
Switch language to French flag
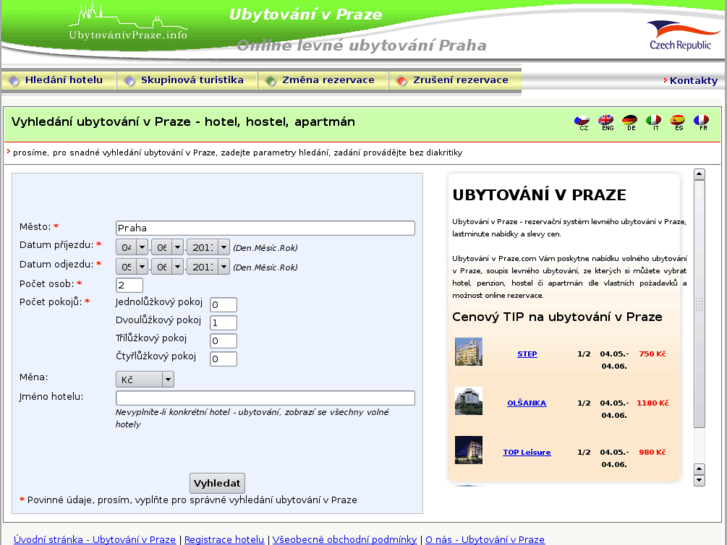tap(701, 122)
